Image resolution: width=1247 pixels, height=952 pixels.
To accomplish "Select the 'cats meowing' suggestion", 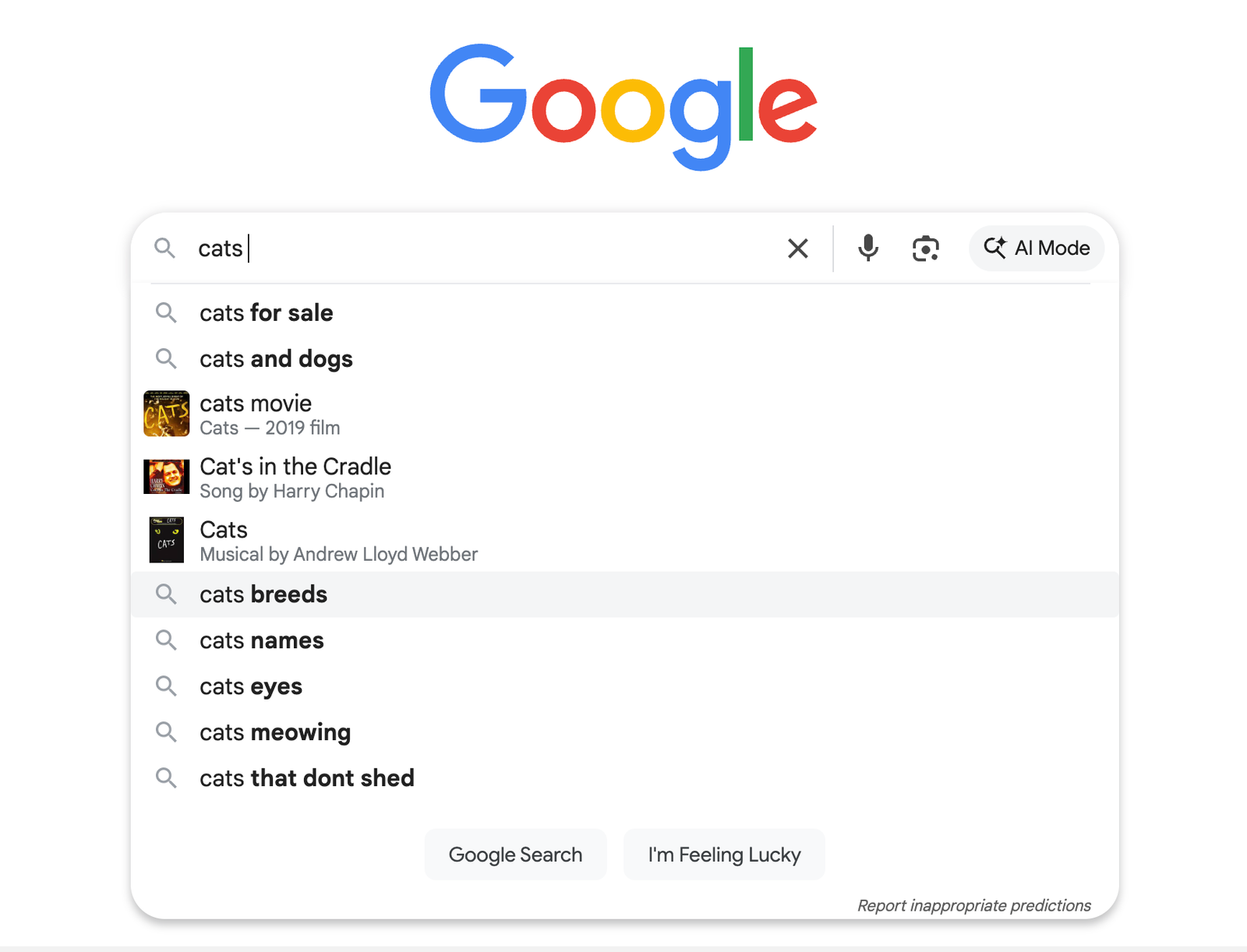I will click(275, 732).
